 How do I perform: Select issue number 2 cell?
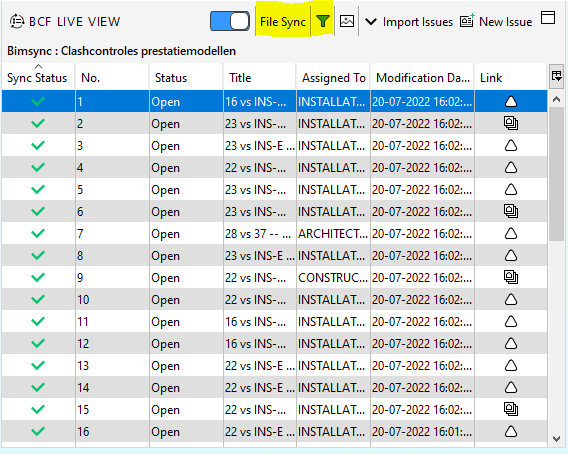112,124
